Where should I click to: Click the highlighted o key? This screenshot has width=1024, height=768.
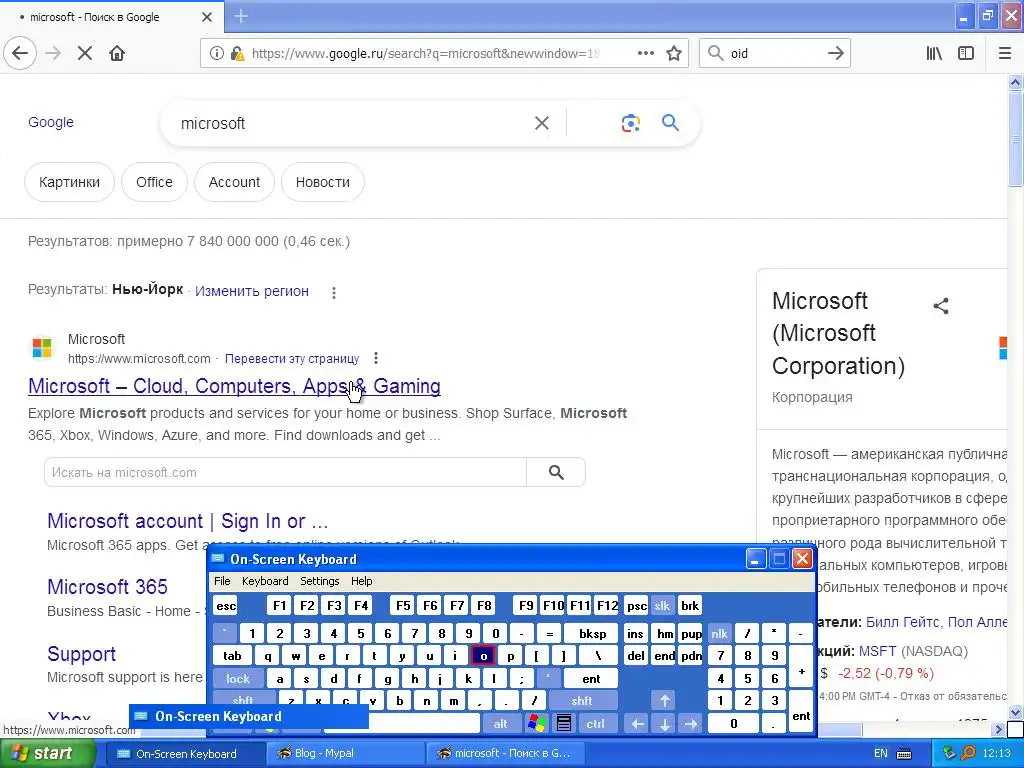[483, 656]
